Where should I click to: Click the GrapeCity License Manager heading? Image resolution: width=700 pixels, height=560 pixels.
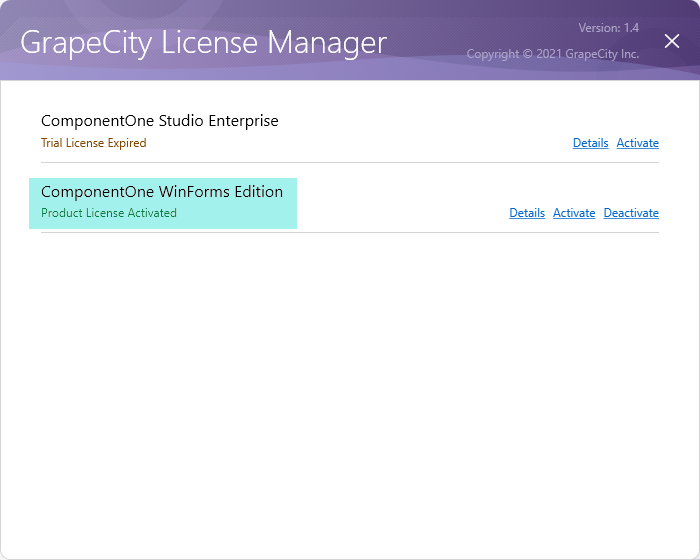point(204,43)
